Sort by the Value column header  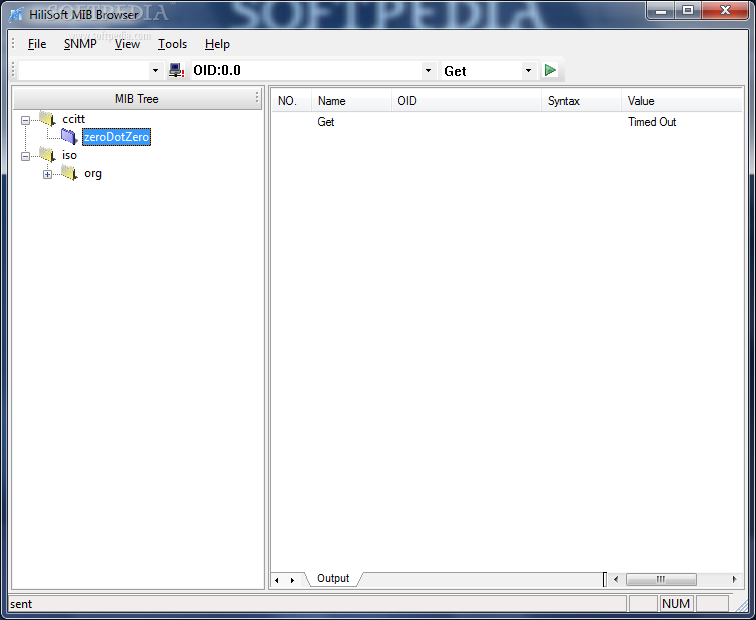coord(682,101)
